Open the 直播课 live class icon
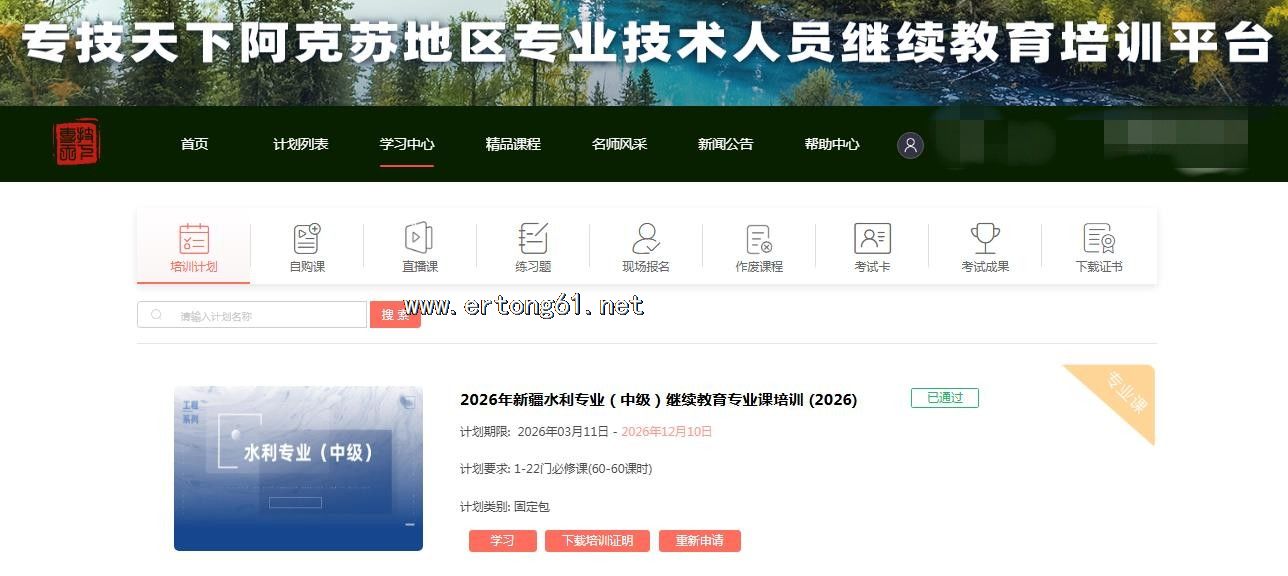The image size is (1288, 576). pyautogui.click(x=419, y=238)
